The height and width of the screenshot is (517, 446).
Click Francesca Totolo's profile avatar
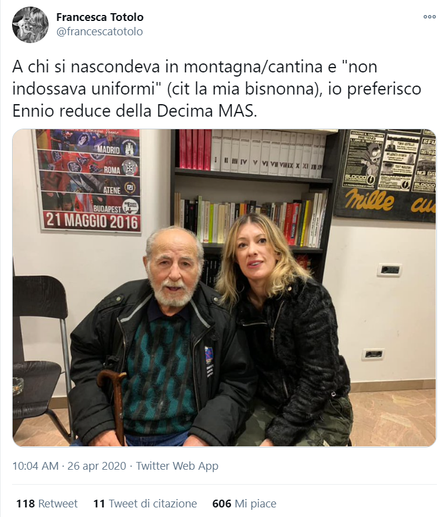(30, 25)
